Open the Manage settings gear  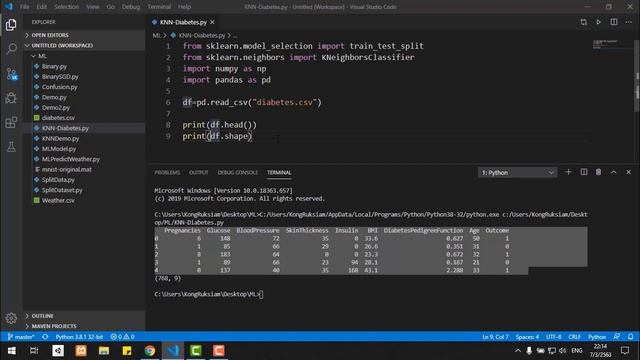[x=11, y=318]
